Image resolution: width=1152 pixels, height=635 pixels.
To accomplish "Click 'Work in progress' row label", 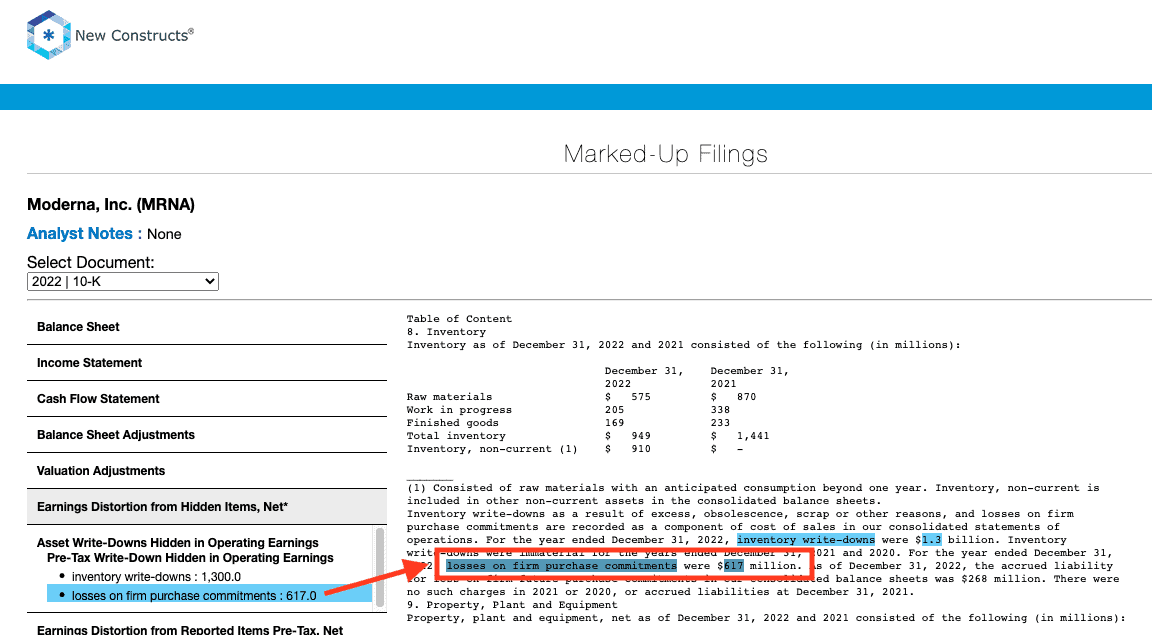I will 459,410.
